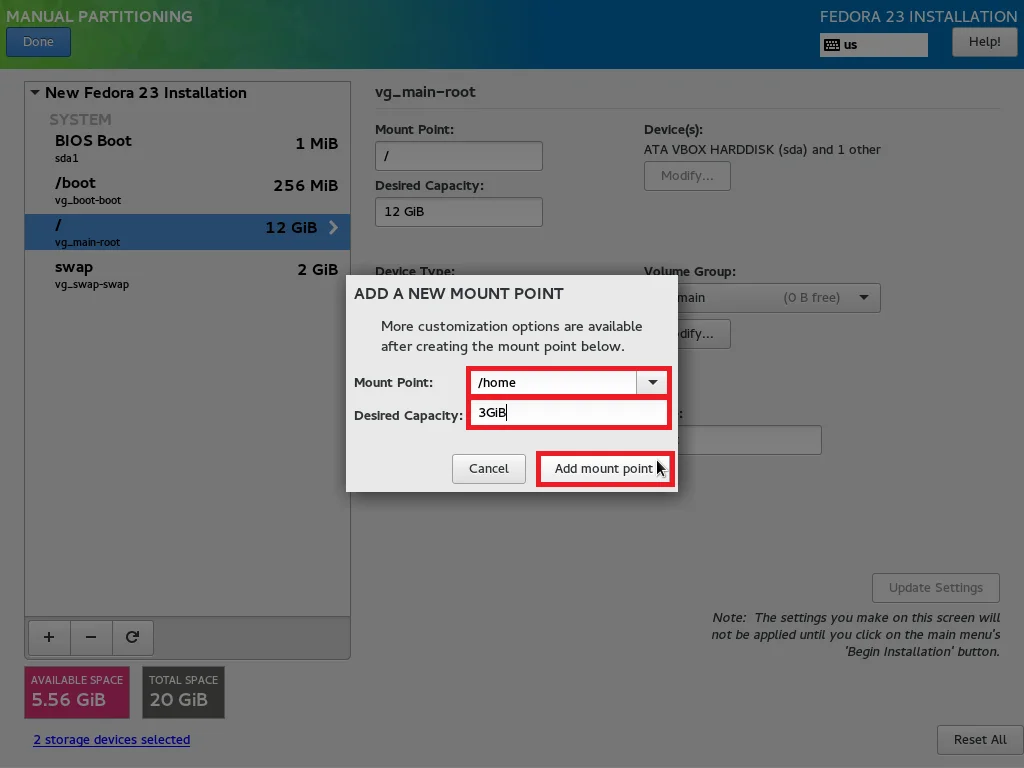Viewport: 1024px width, 768px height.
Task: Click the Done button
Action: click(x=39, y=42)
